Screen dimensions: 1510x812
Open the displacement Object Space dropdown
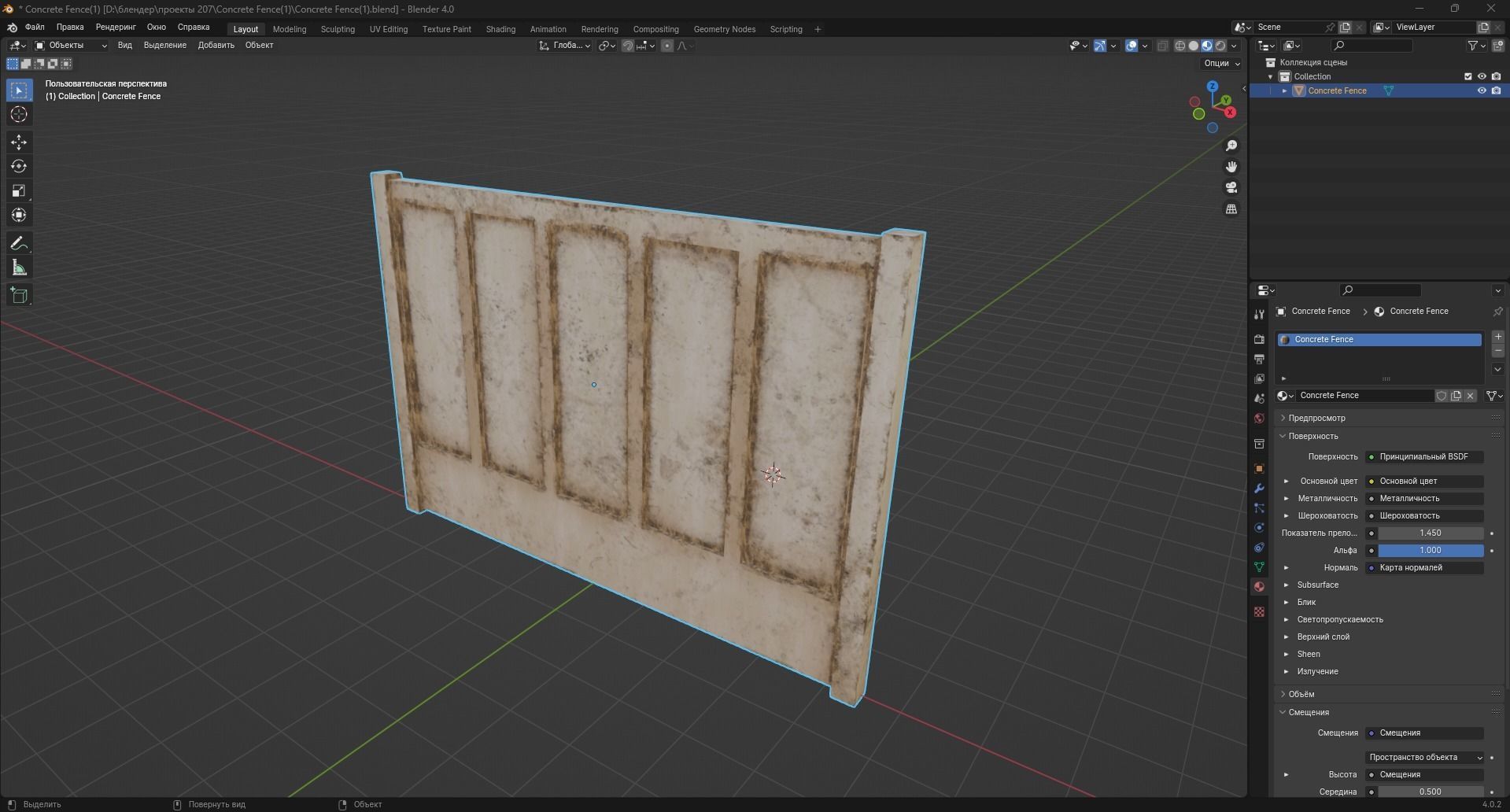coord(1425,758)
